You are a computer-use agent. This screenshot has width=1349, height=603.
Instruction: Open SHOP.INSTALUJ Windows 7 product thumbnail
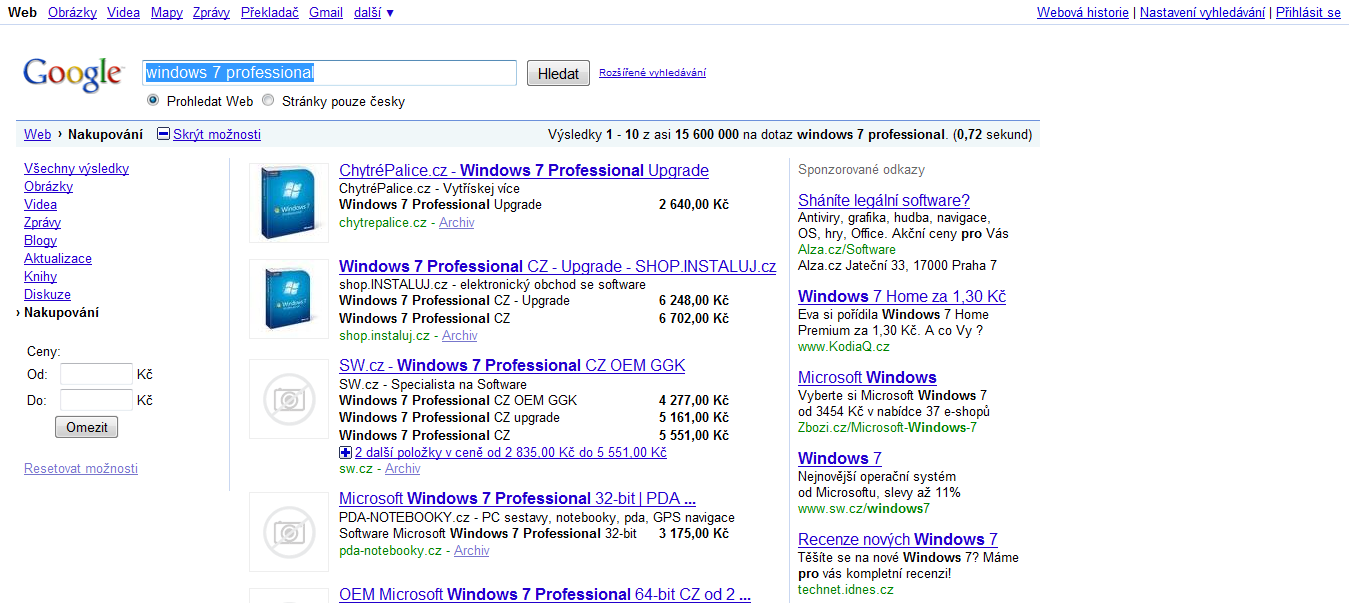coord(289,299)
